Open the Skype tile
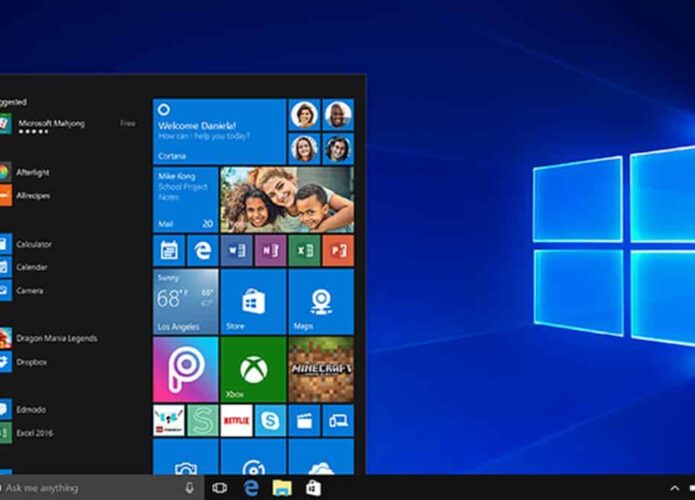Viewport: 695px width, 500px height. point(270,420)
